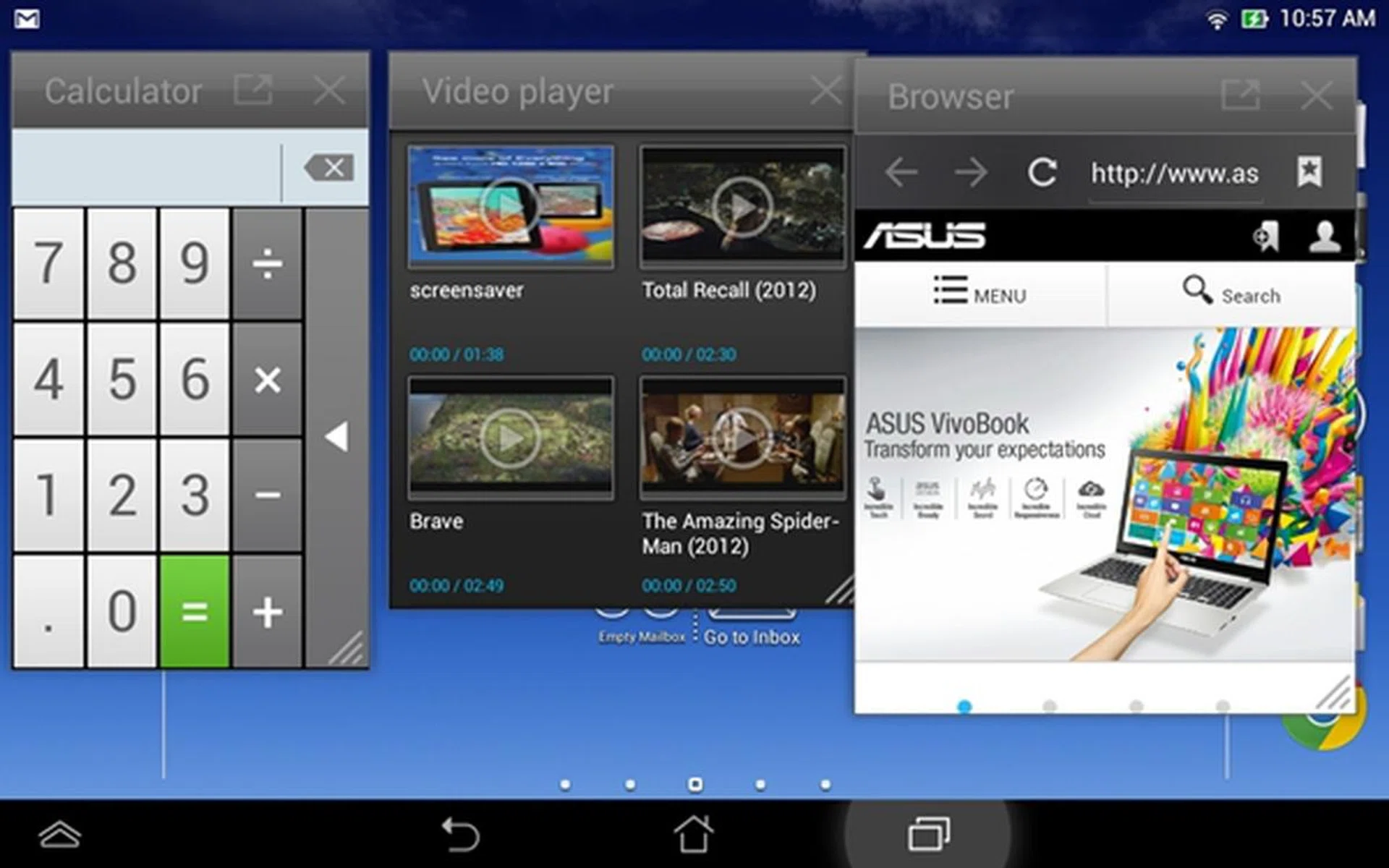Image resolution: width=1389 pixels, height=868 pixels.
Task: Open Search on ASUS site
Action: (1231, 293)
